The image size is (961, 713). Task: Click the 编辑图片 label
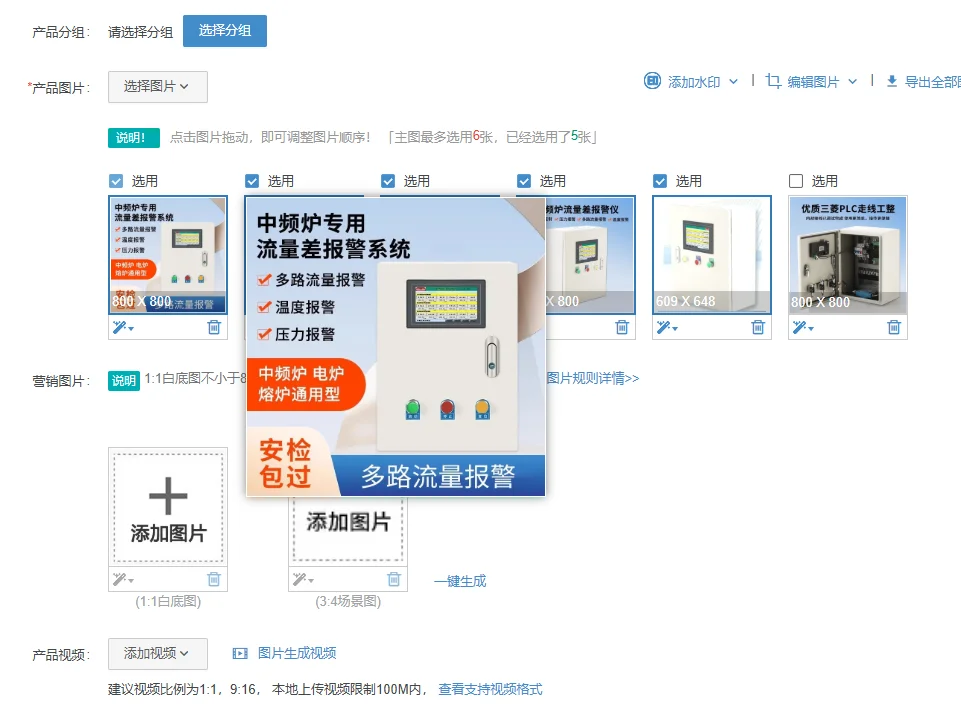813,82
